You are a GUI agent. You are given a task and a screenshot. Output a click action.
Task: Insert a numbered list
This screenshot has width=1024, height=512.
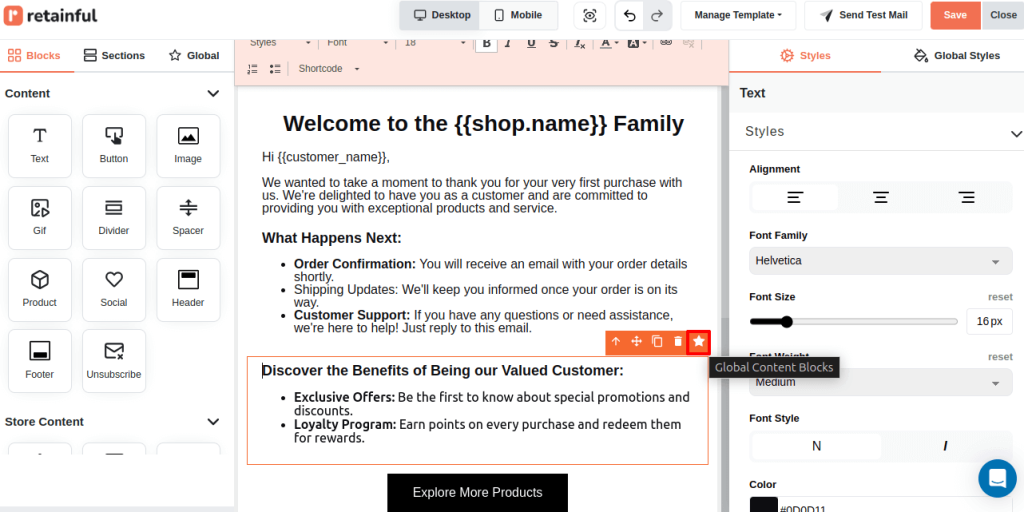click(253, 69)
